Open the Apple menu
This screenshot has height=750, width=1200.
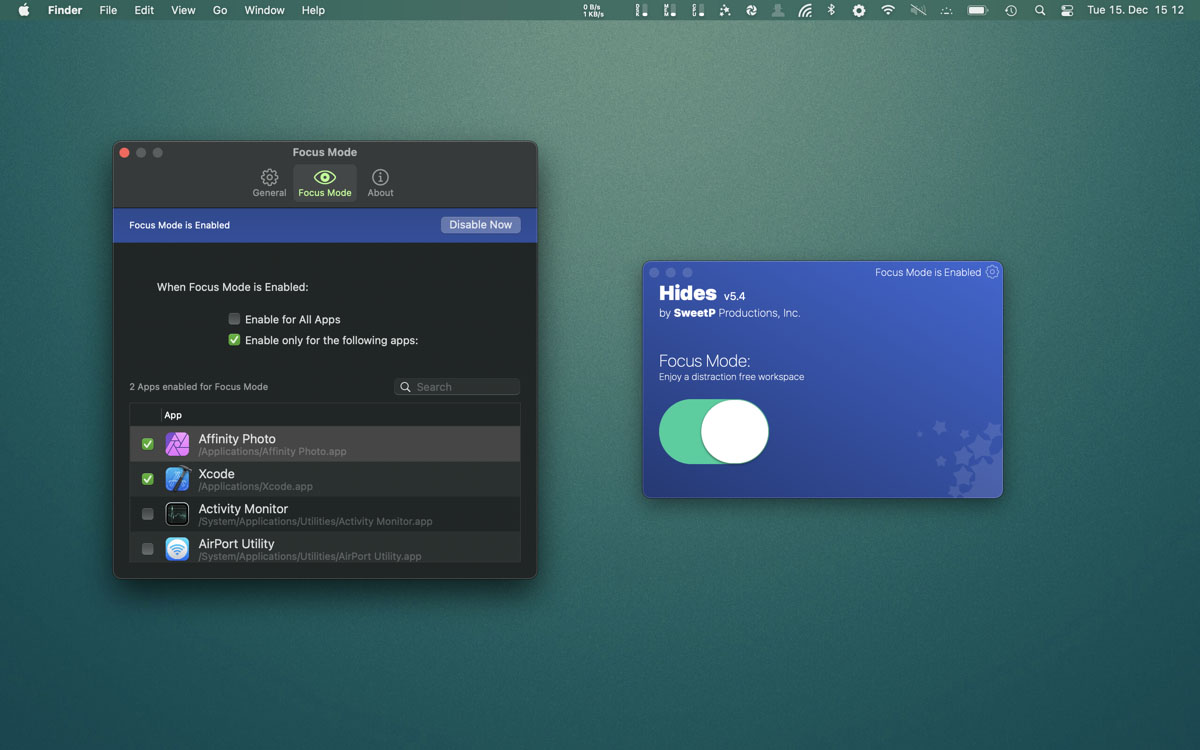coord(23,10)
